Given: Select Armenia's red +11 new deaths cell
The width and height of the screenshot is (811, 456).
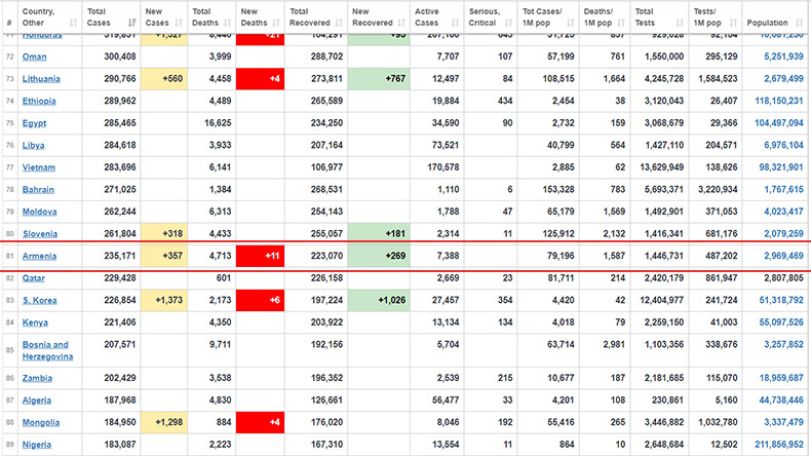Looking at the screenshot, I should [260, 256].
